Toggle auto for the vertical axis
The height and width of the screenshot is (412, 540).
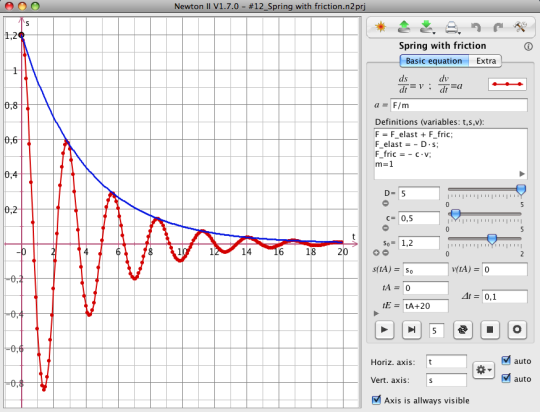(506, 378)
